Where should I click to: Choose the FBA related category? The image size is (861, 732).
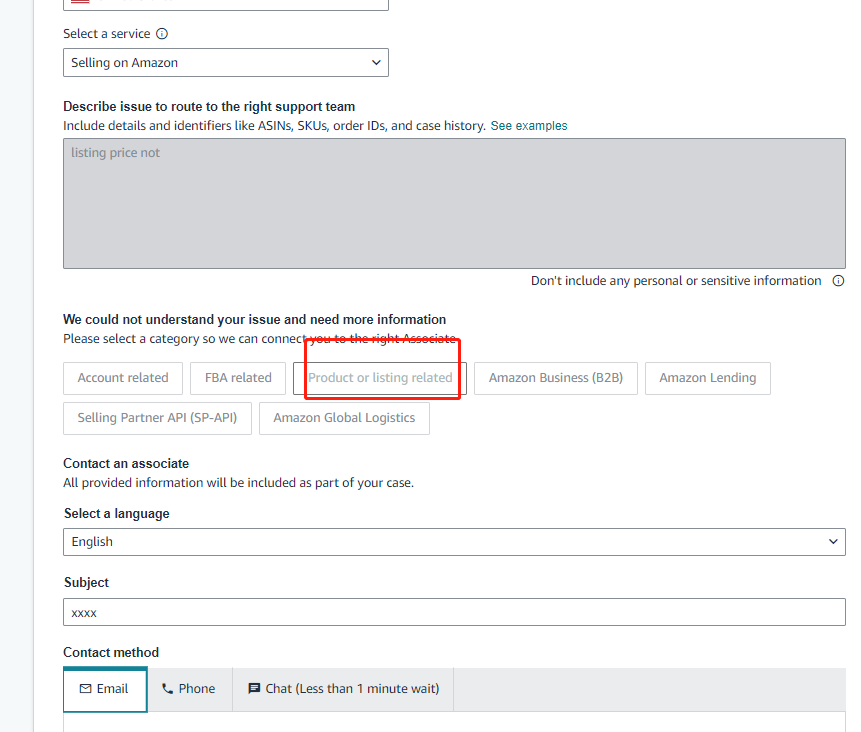click(x=238, y=378)
